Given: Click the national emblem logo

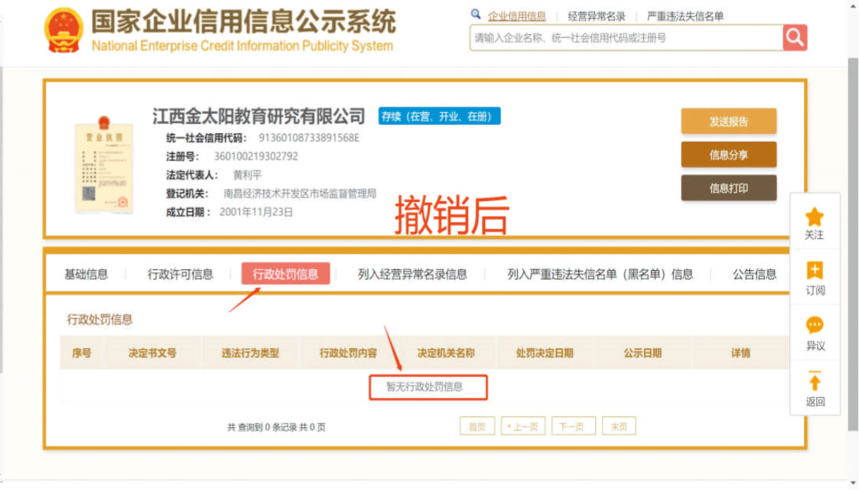Looking at the screenshot, I should [x=64, y=30].
